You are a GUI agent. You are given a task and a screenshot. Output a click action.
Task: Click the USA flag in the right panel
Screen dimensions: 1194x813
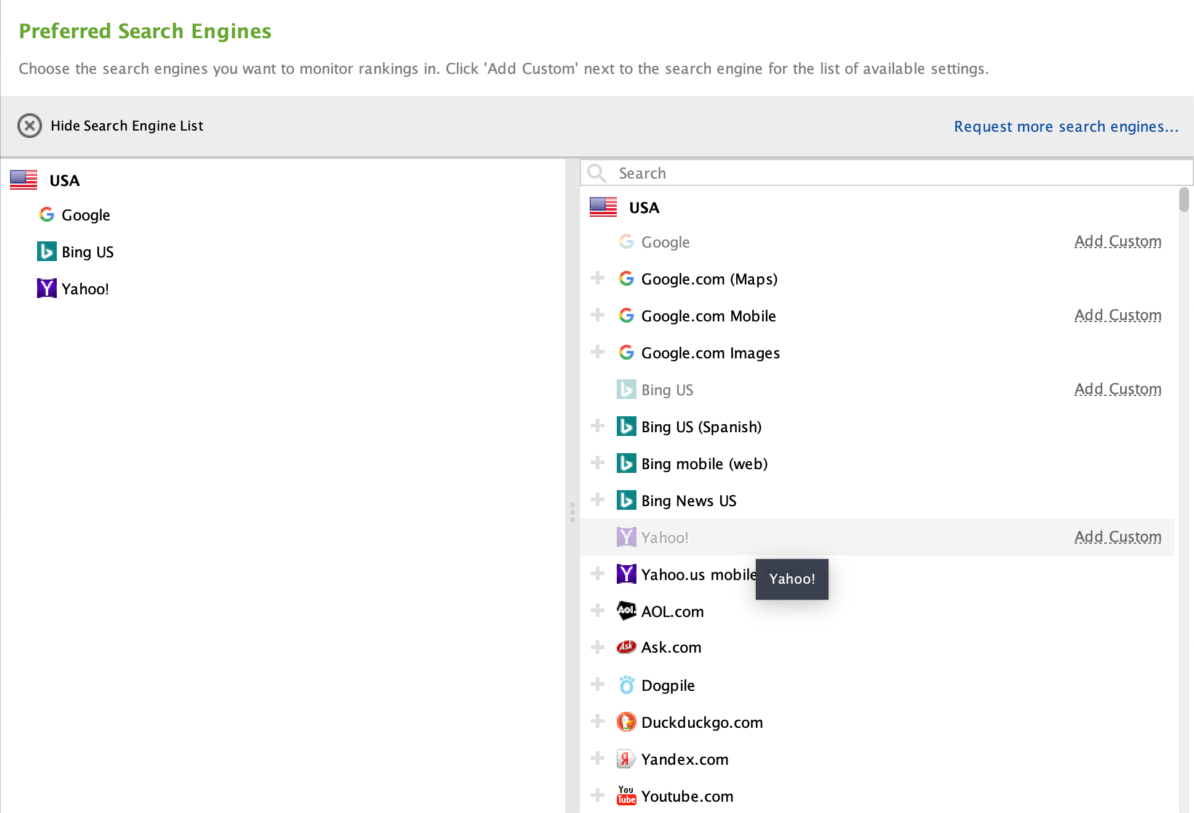[603, 207]
